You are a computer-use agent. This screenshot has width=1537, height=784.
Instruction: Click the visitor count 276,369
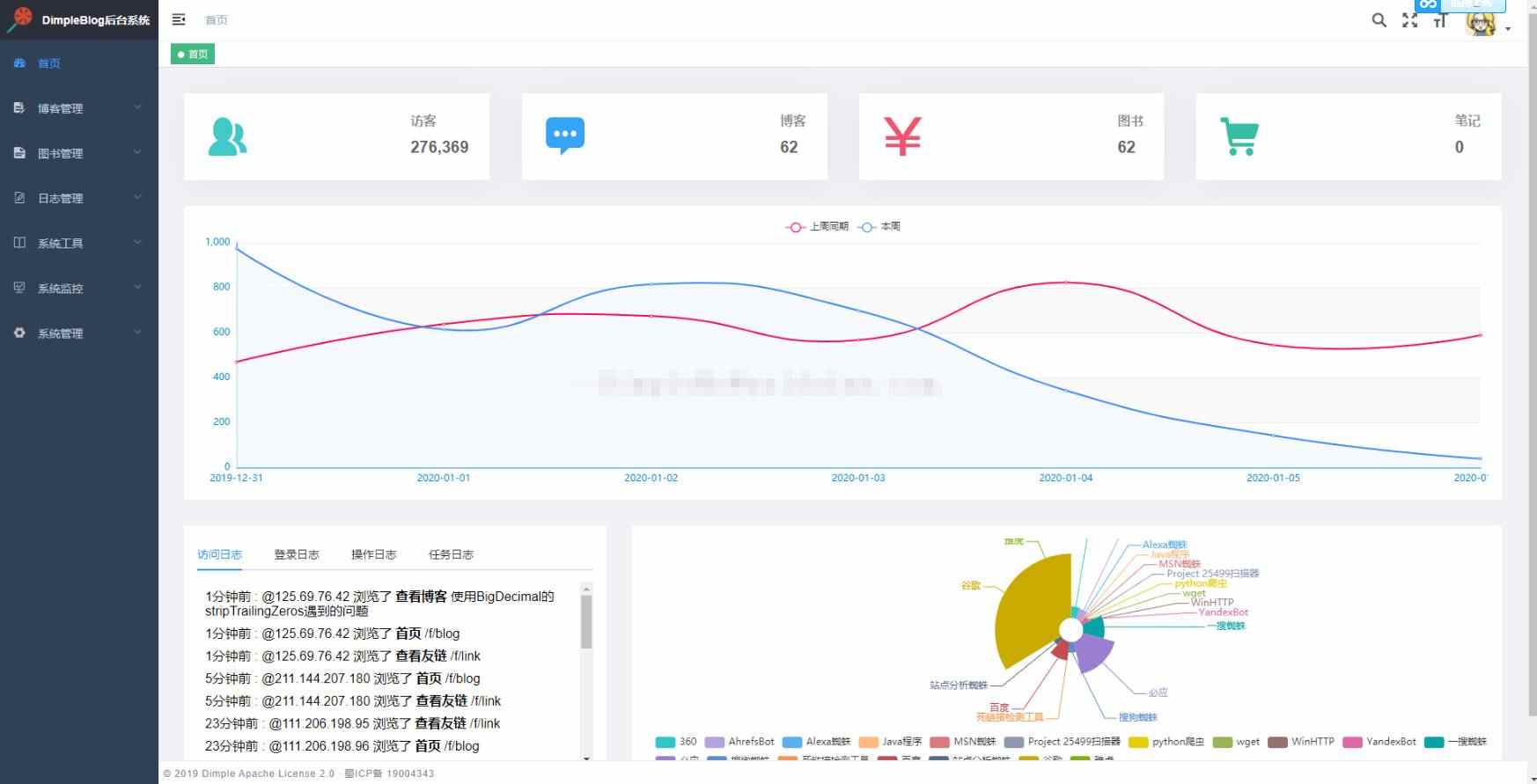(439, 147)
